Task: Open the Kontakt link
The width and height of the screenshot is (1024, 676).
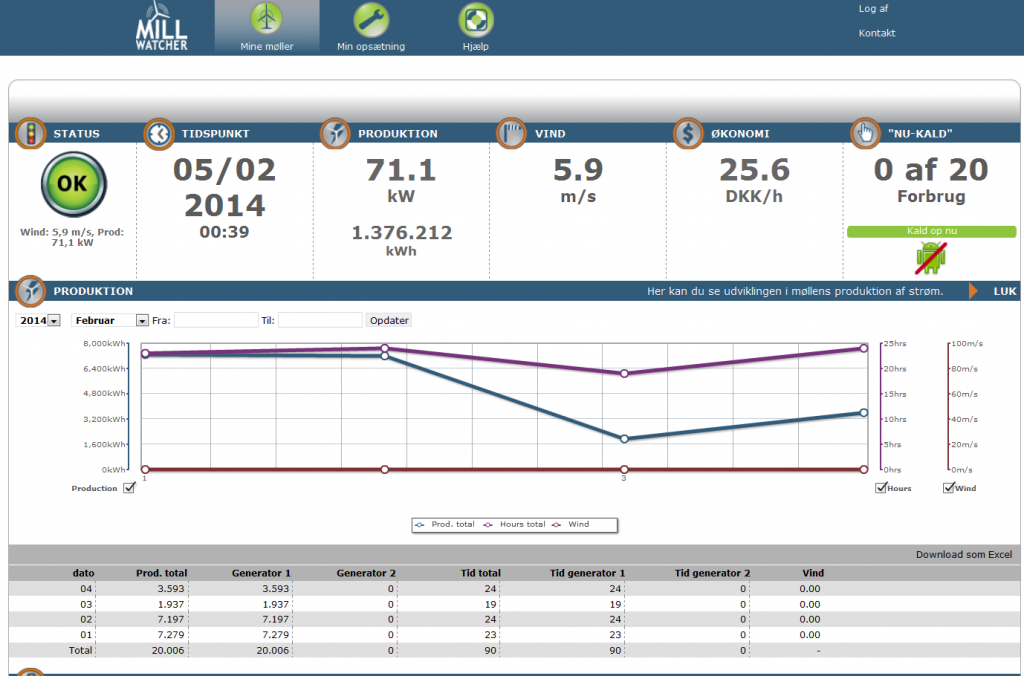Action: coord(876,33)
